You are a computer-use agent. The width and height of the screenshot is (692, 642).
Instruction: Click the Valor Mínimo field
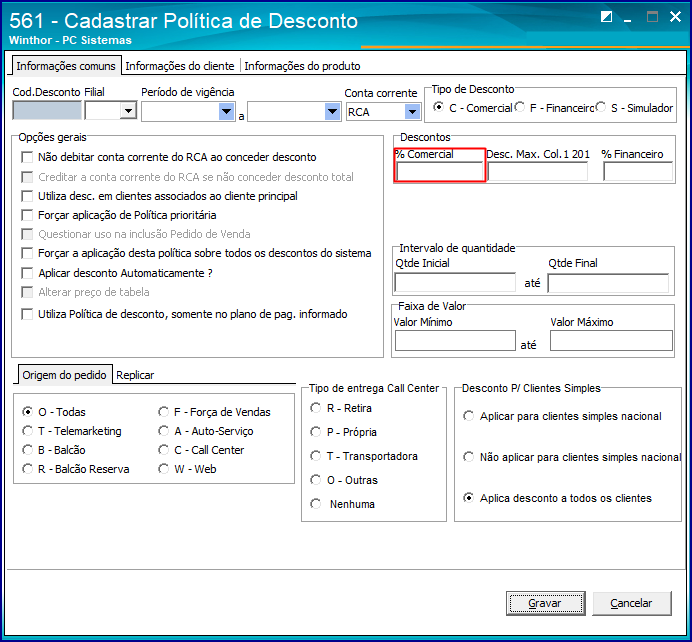(455, 341)
